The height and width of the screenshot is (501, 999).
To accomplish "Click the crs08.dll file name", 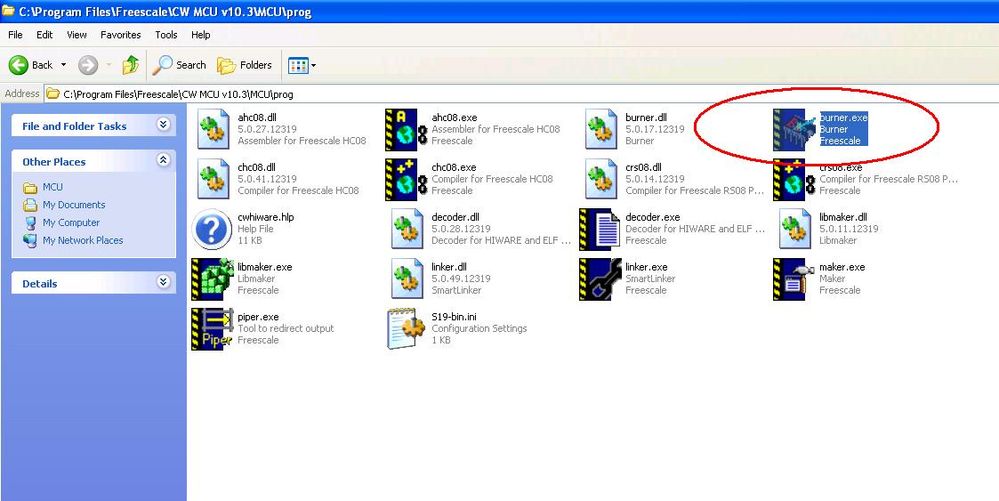I will 643,167.
